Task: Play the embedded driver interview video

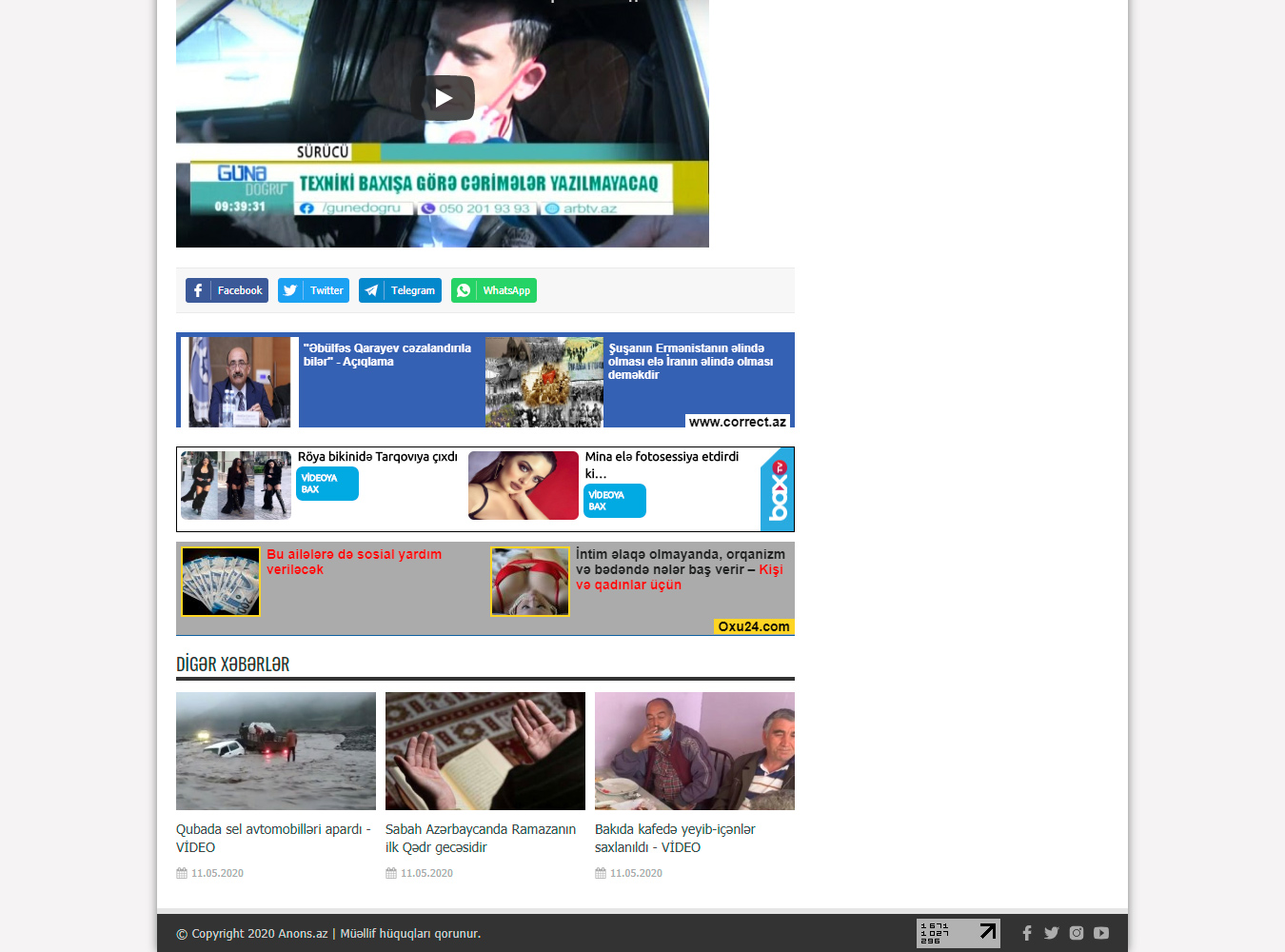Action: click(443, 98)
